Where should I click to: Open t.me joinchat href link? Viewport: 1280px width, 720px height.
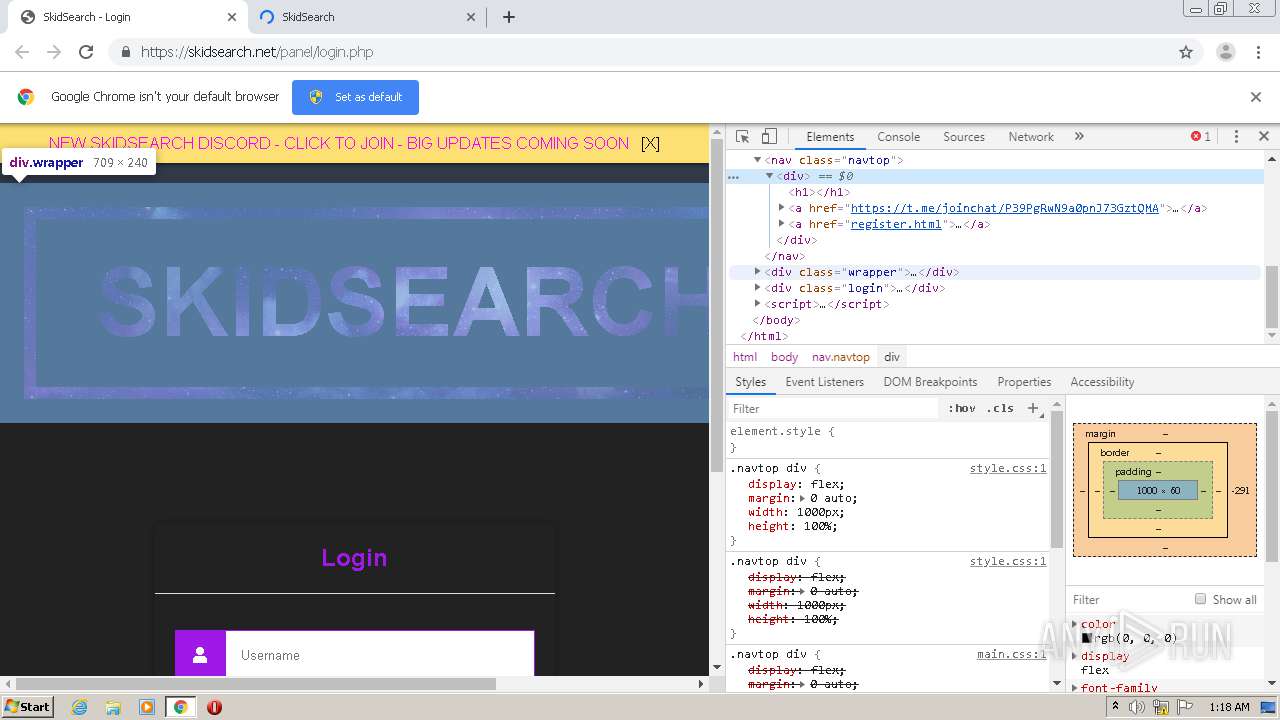pos(1004,208)
